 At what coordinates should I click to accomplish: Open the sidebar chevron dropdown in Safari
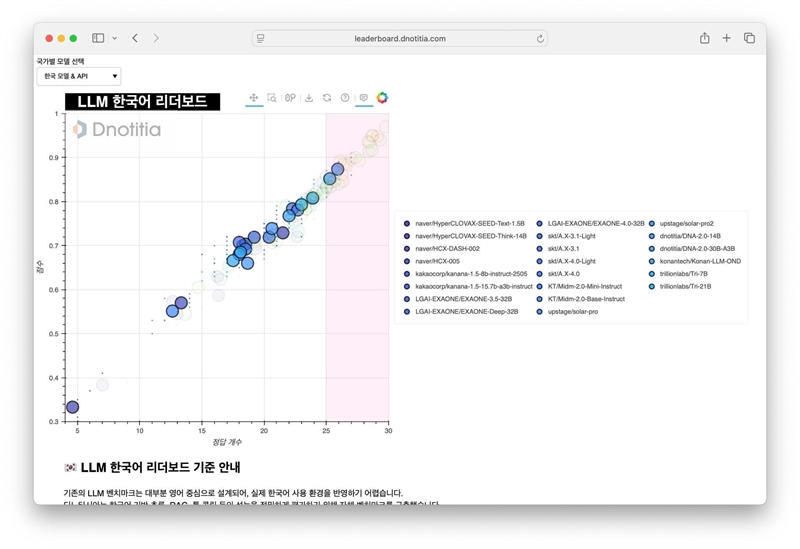[x=115, y=38]
